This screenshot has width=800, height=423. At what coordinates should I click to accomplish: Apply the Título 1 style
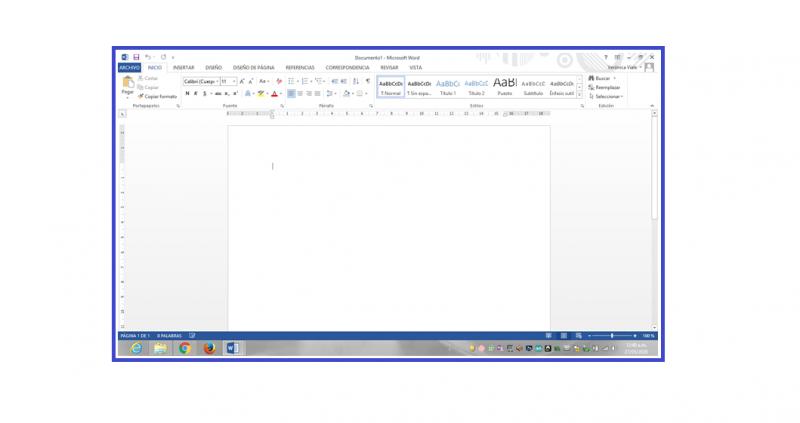click(x=448, y=86)
